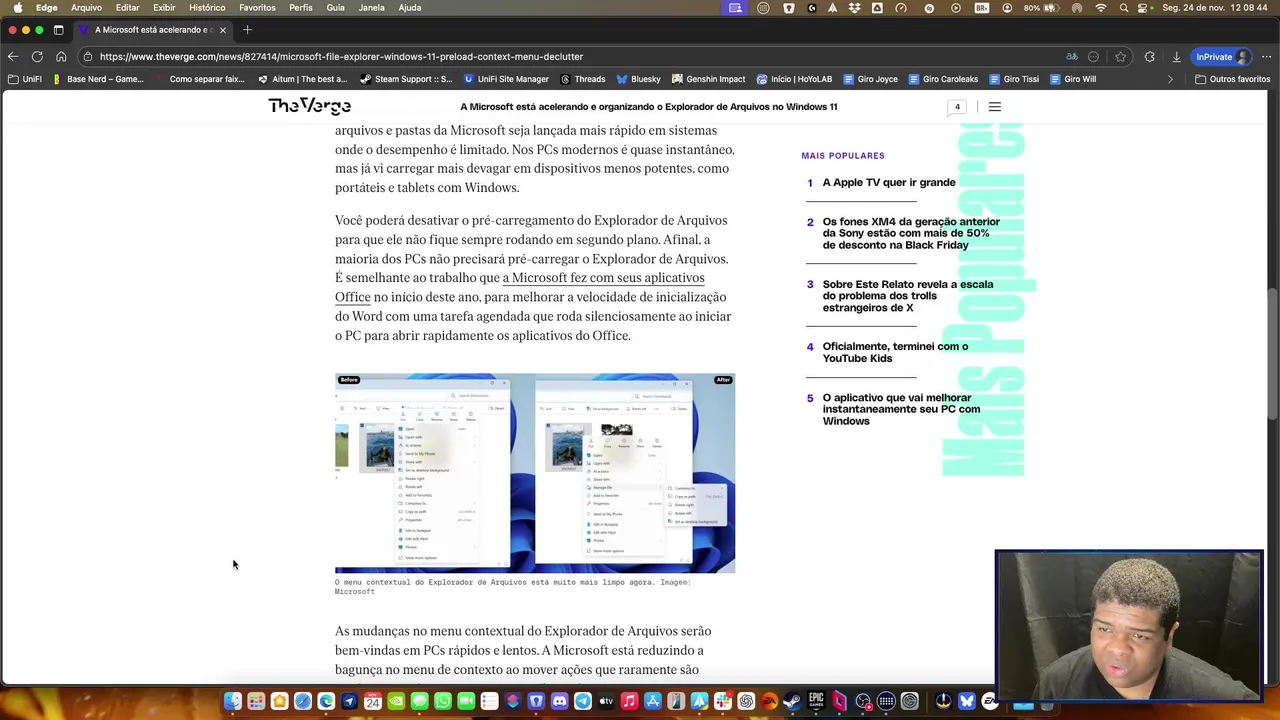Screen dimensions: 1280x720
Task: Open Spotlight search in the menu bar
Action: (x=1125, y=8)
